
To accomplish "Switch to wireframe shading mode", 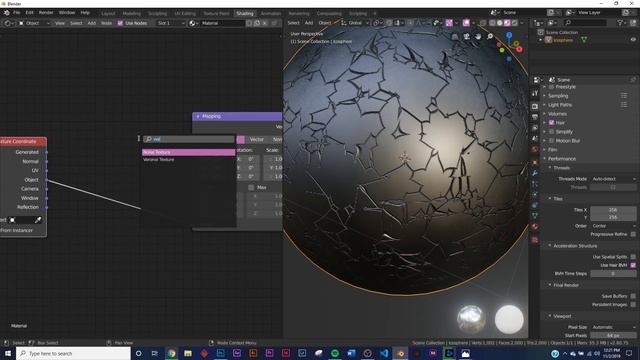I will (x=492, y=23).
